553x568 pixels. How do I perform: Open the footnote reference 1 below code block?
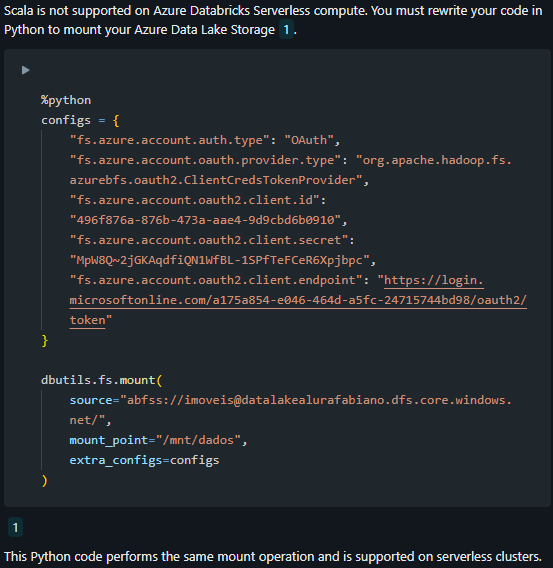point(15,527)
